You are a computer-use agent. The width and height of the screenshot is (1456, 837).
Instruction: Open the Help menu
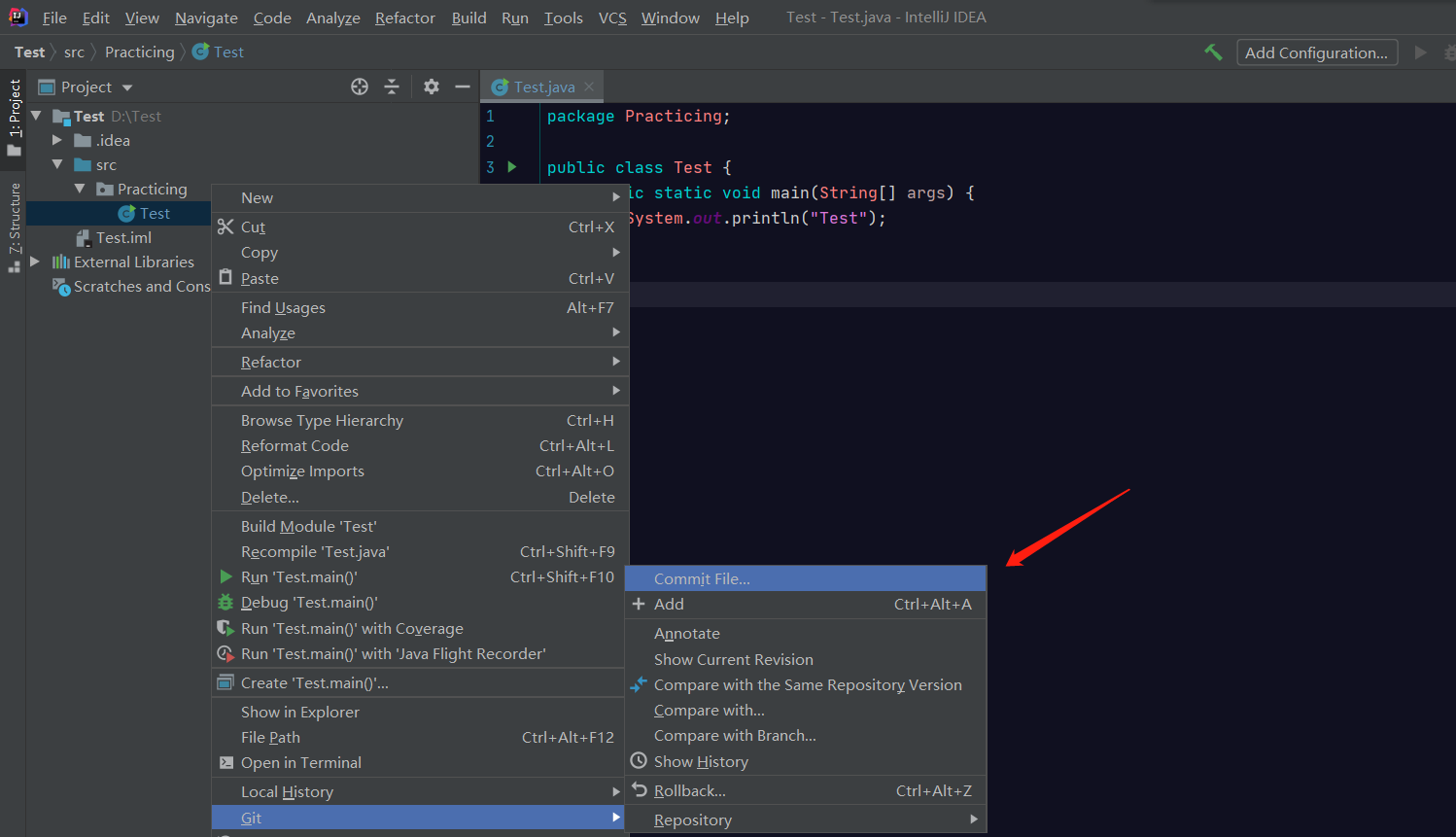(x=732, y=17)
